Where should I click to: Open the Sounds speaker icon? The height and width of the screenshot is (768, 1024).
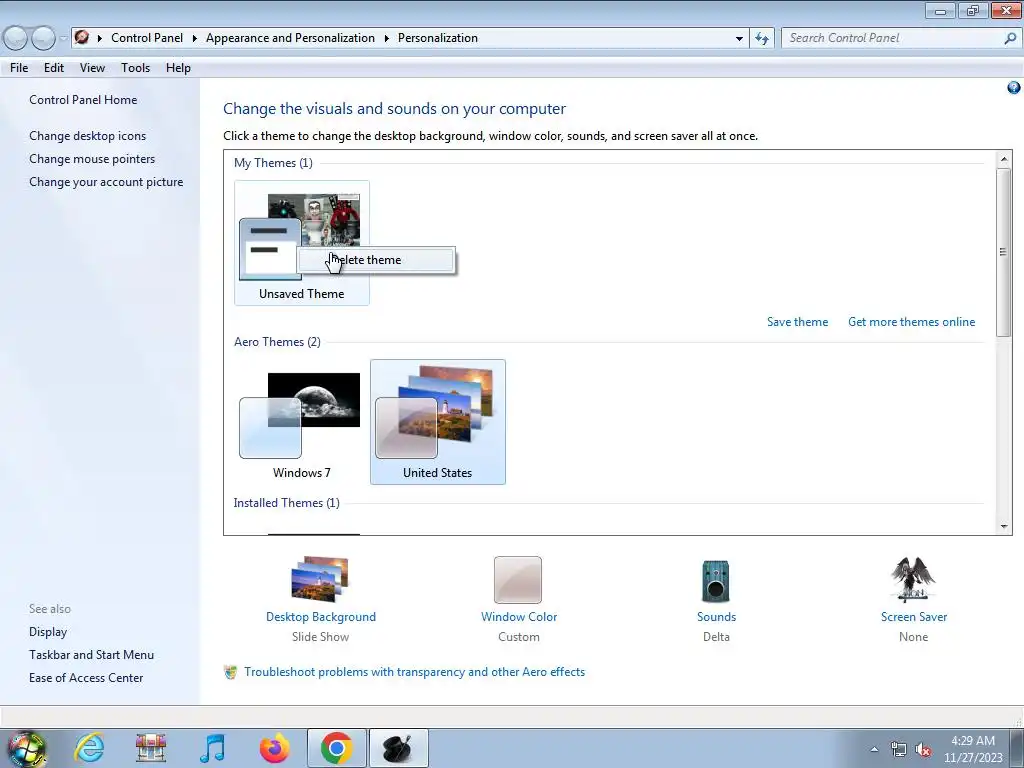point(716,581)
